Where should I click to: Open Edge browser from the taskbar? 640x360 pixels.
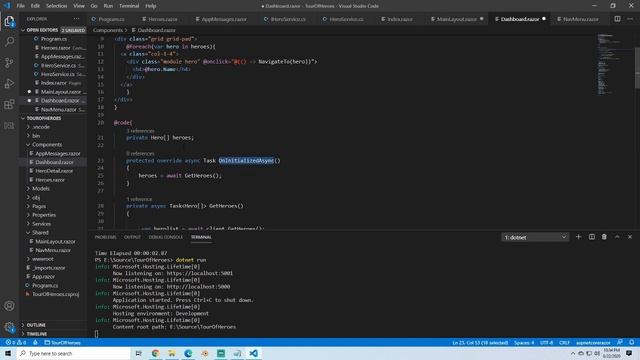[188, 353]
